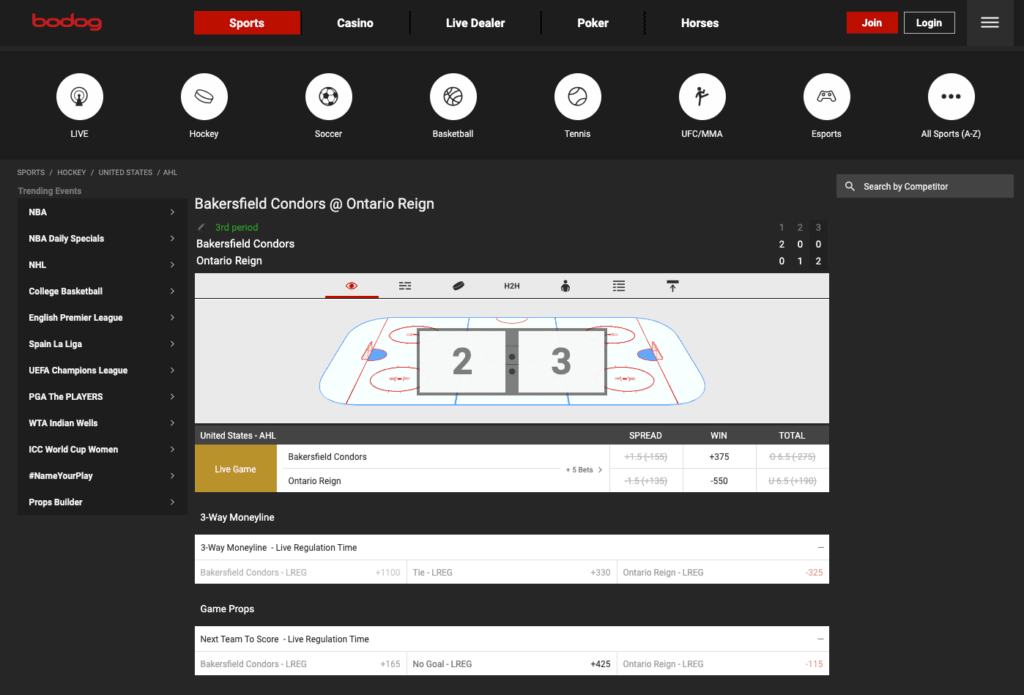Go to the Horses section
1024x695 pixels.
point(700,23)
